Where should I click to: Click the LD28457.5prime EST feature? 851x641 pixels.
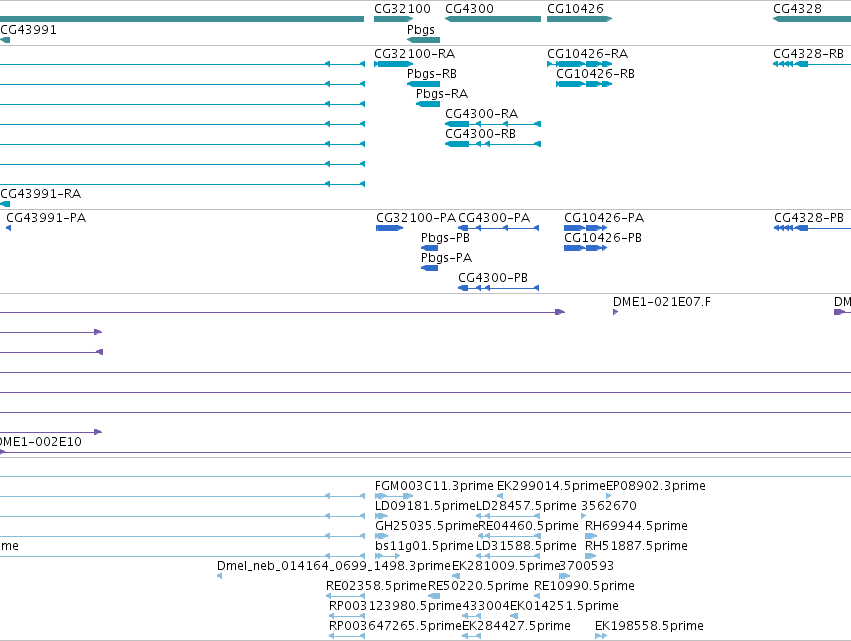click(x=509, y=516)
